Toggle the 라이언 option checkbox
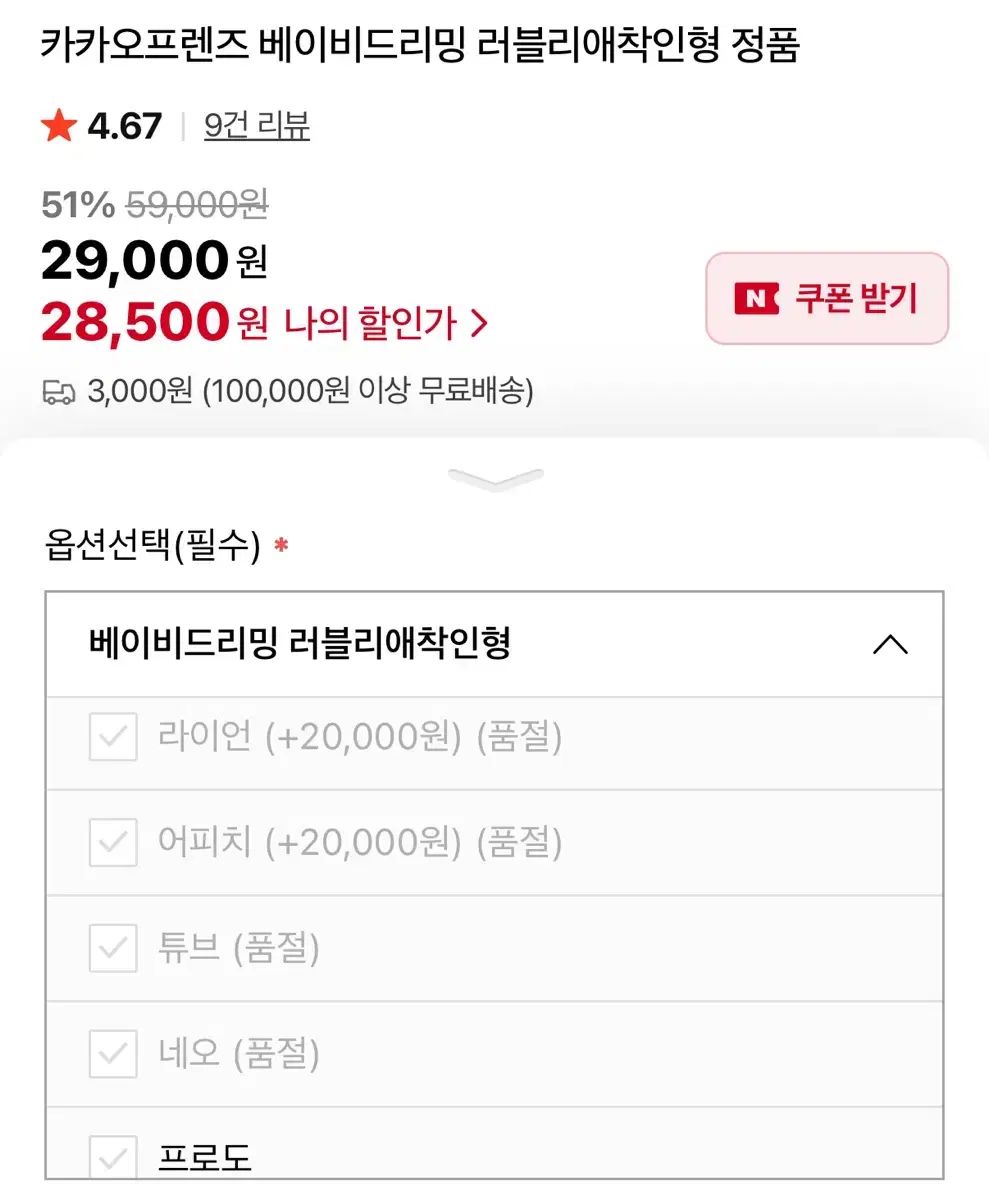This screenshot has width=989, height=1200. (113, 738)
